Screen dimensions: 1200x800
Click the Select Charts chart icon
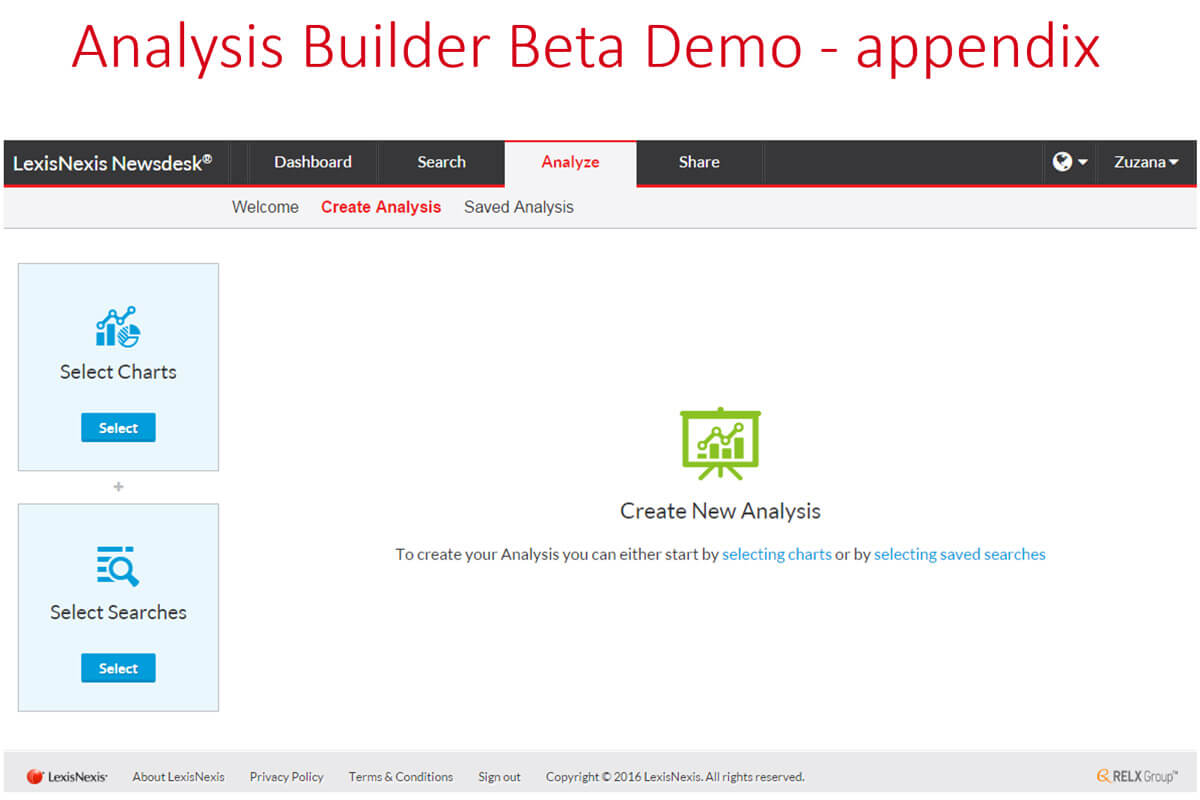click(118, 327)
